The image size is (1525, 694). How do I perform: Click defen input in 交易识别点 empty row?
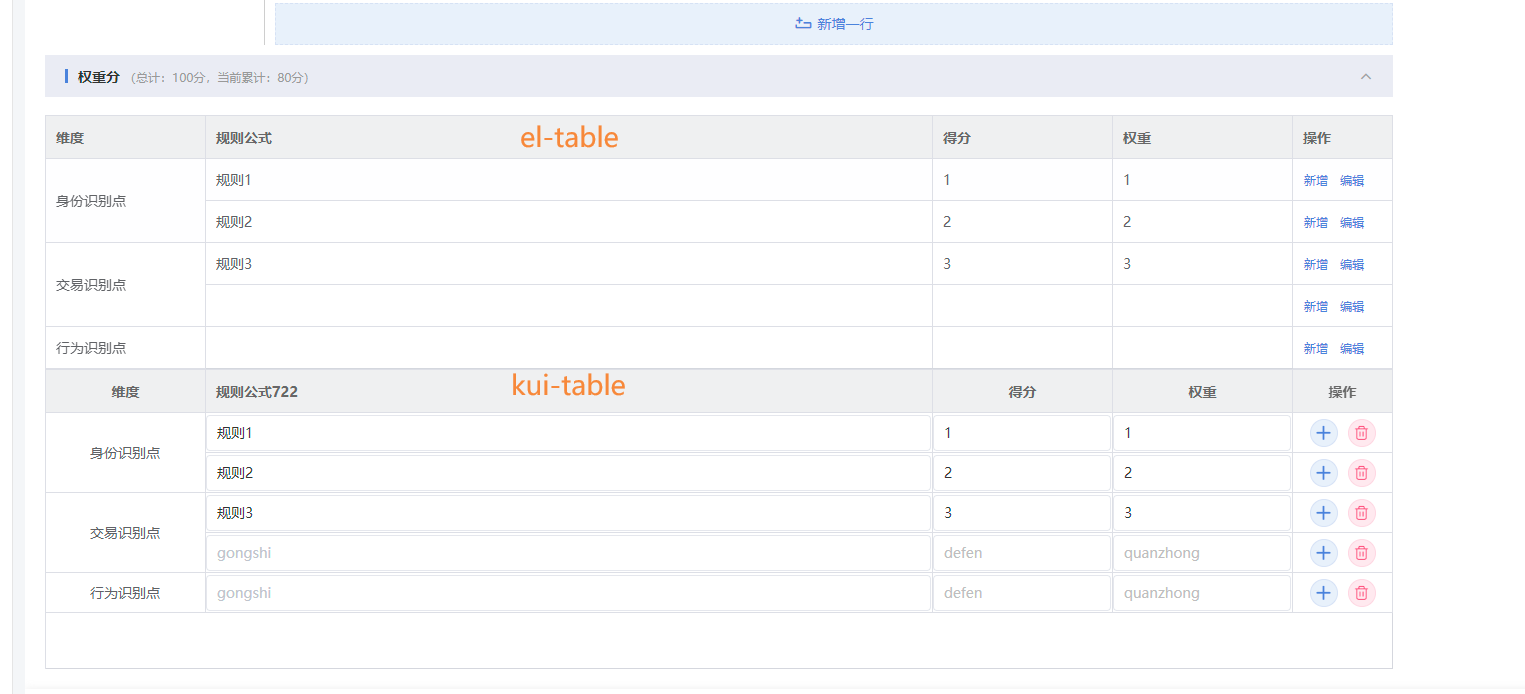[1021, 553]
